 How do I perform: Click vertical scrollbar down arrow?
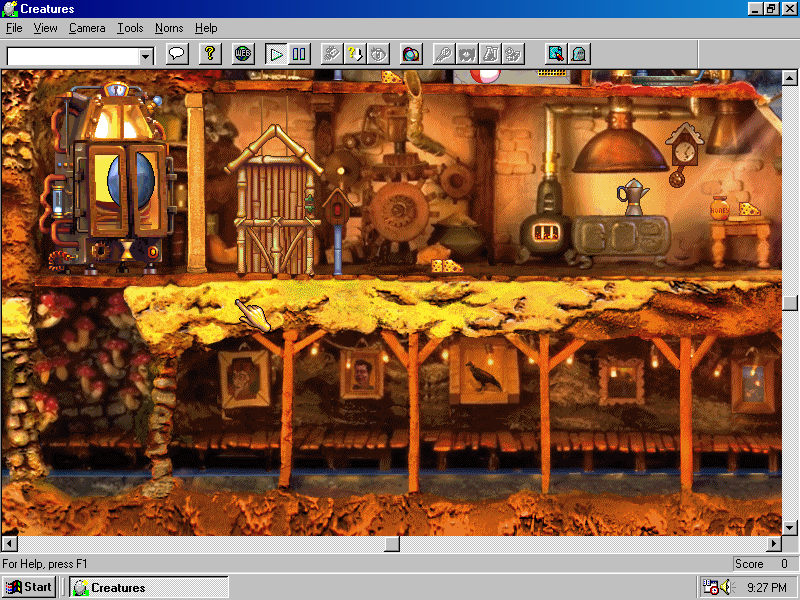[x=789, y=528]
